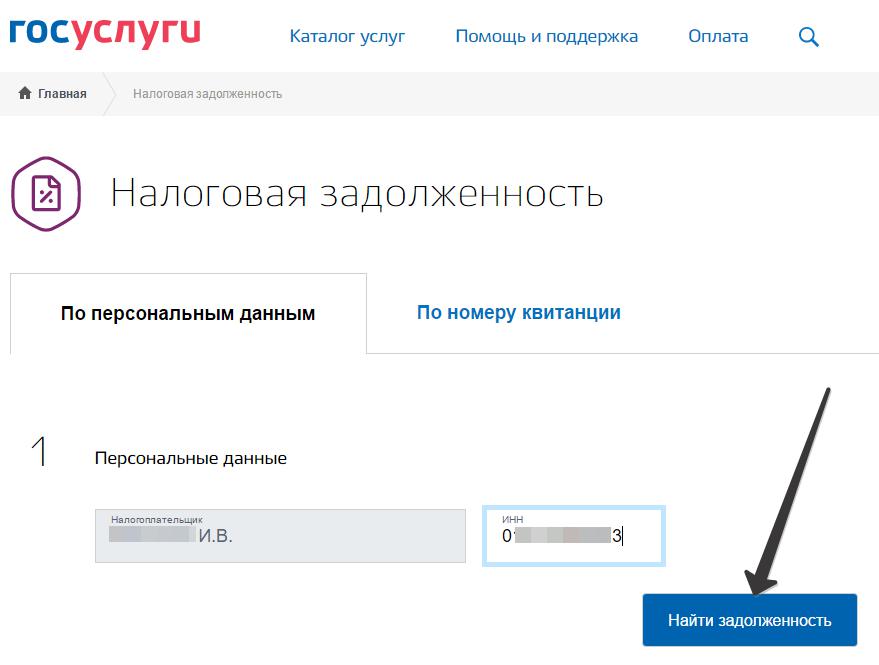Switch to the По номеру квитанции tab
The image size is (879, 665).
(519, 312)
